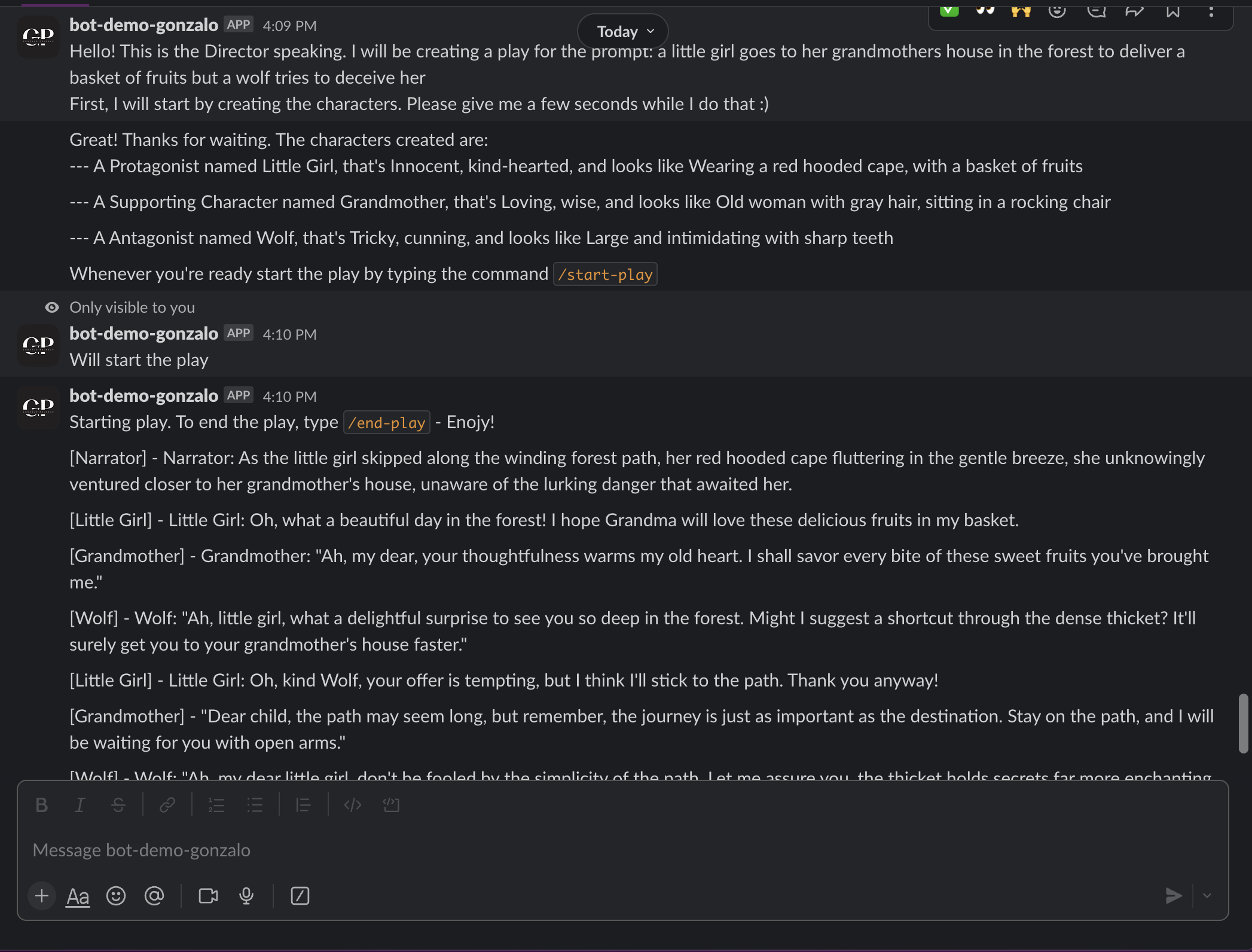1252x952 pixels.
Task: Open the emoji picker in composer
Action: click(x=115, y=896)
